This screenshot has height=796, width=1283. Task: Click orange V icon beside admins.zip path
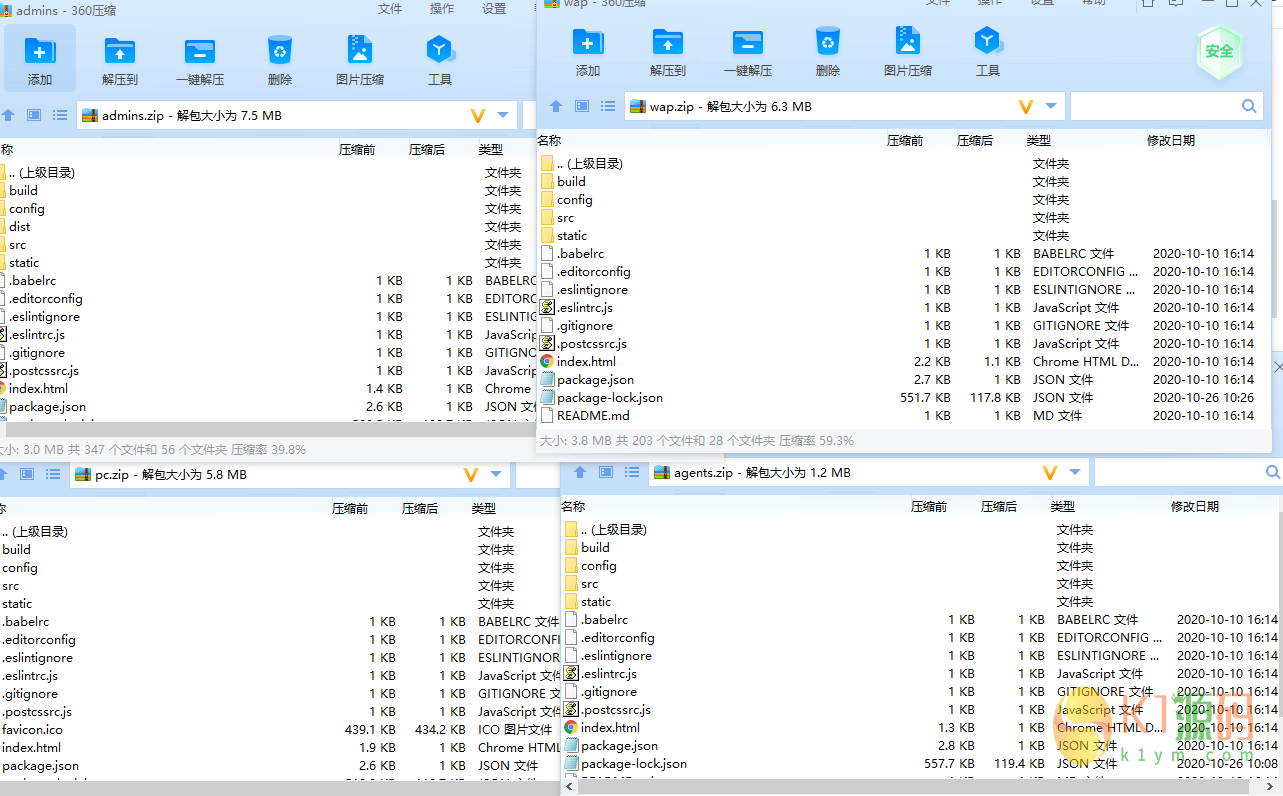point(478,116)
